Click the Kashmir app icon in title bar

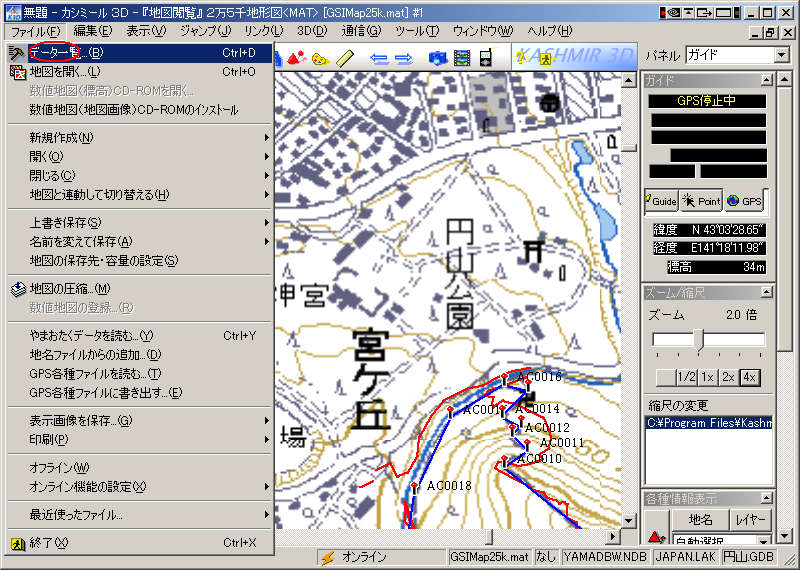pos(13,13)
